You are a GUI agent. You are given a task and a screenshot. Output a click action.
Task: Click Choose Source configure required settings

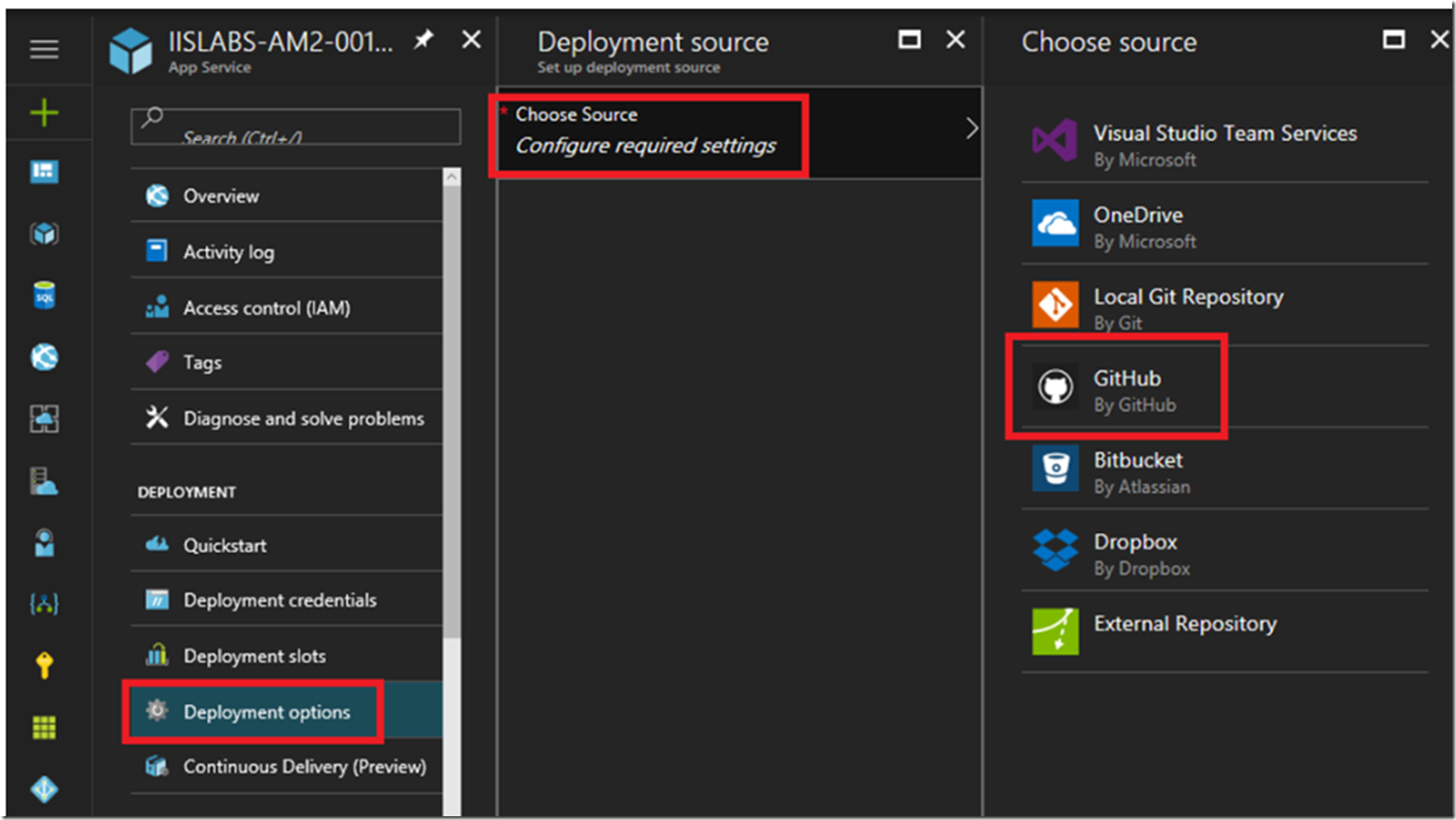[739, 132]
